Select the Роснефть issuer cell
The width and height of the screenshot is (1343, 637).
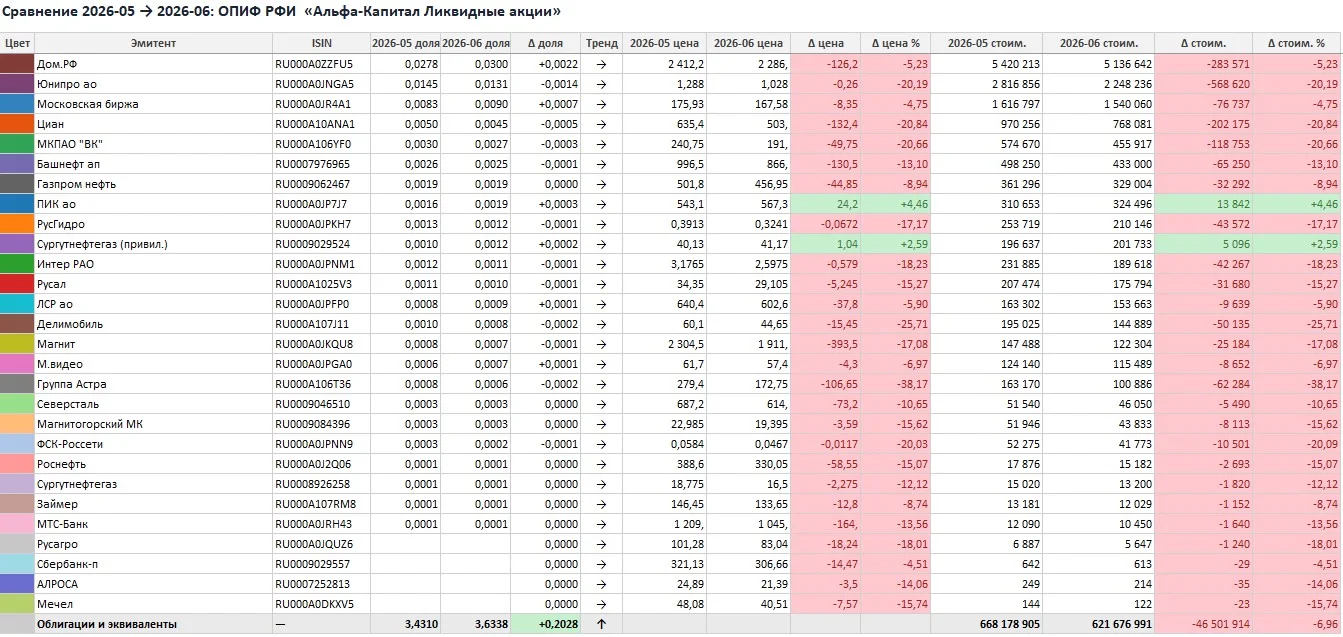pos(153,464)
